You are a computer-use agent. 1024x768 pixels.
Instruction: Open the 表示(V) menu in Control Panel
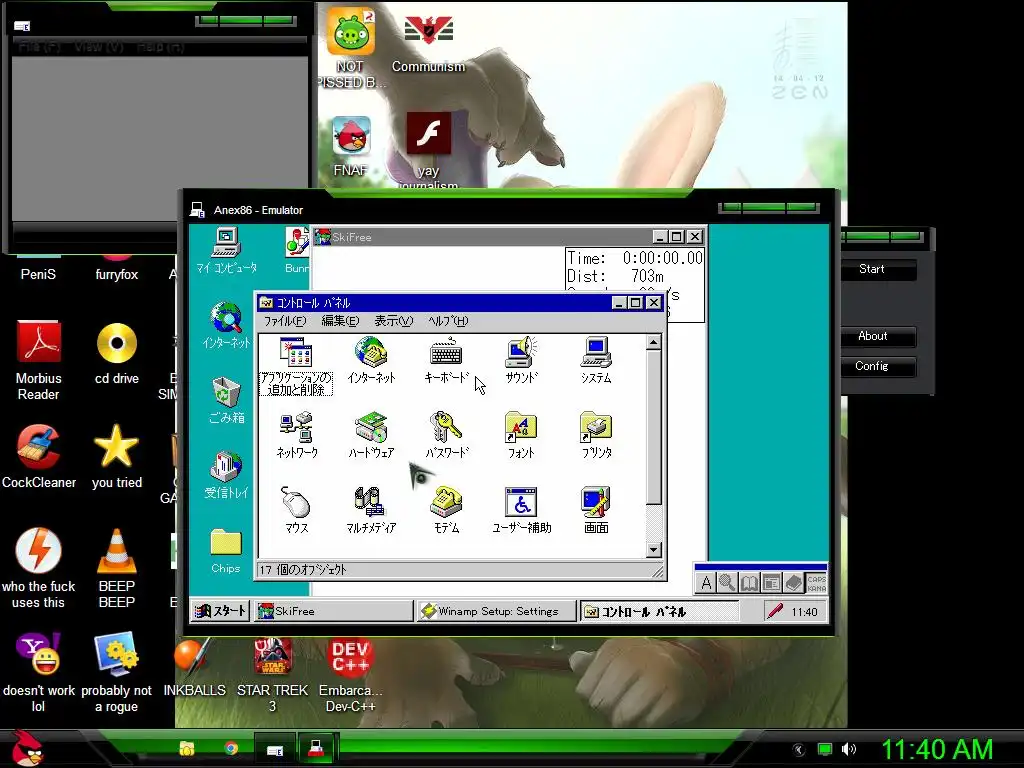coord(394,321)
